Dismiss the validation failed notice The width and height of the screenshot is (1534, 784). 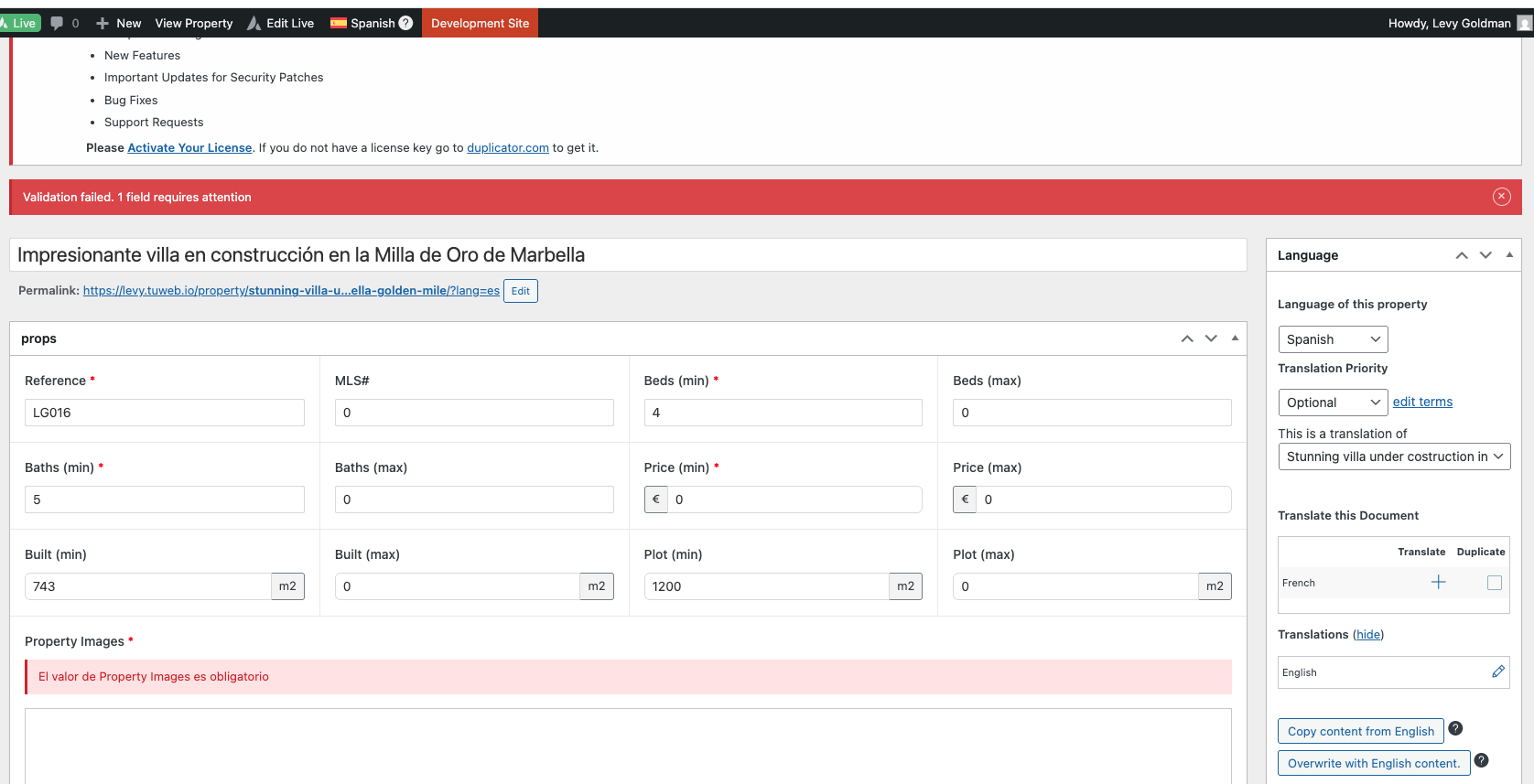pos(1502,197)
